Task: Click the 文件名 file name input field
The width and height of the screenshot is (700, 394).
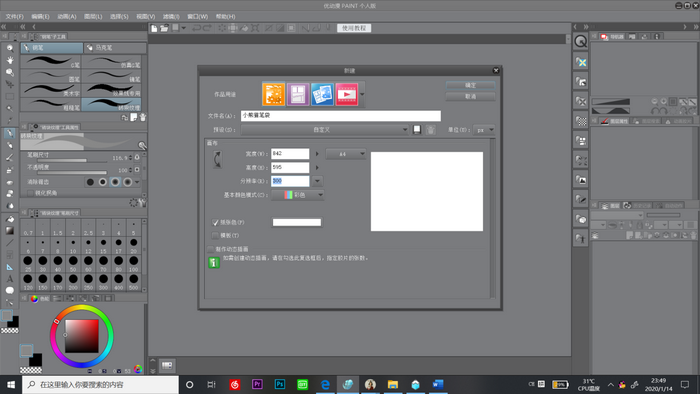Action: pyautogui.click(x=341, y=116)
